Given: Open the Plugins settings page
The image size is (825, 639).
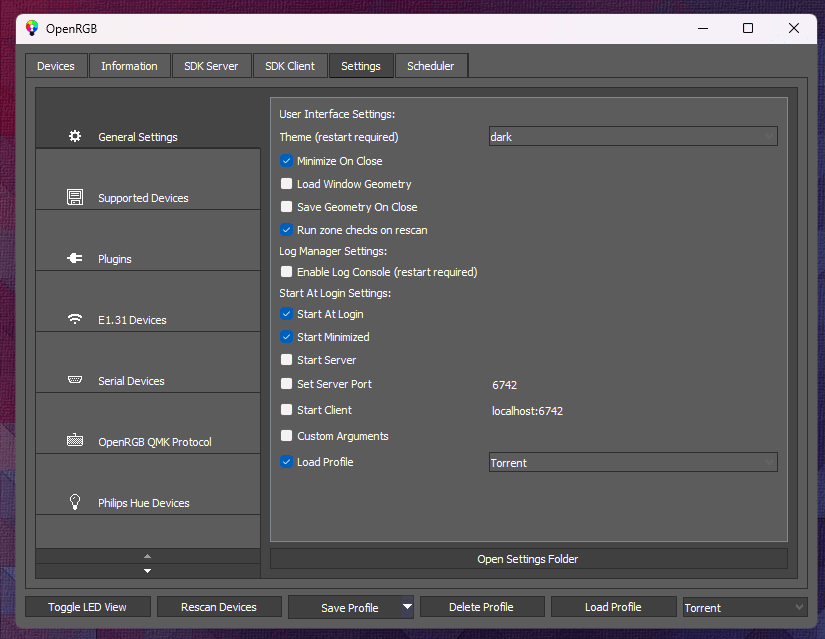Looking at the screenshot, I should tap(148, 241).
